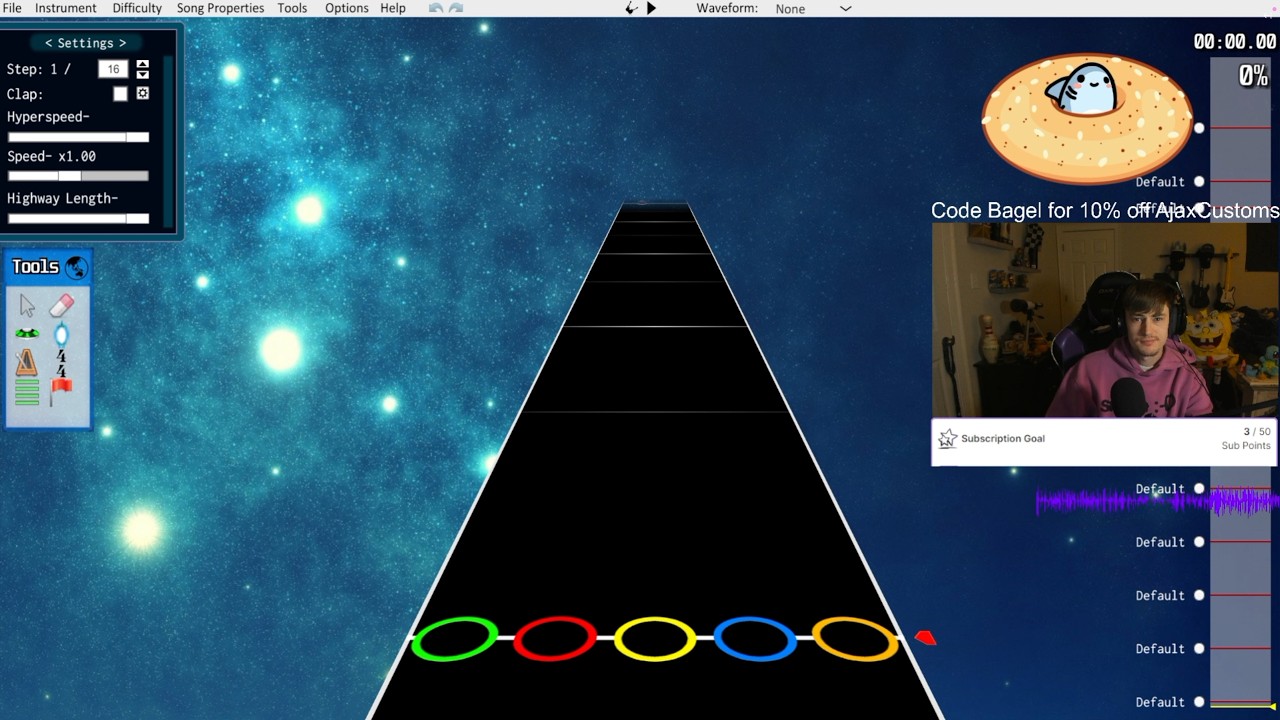The height and width of the screenshot is (720, 1280).
Task: Click the song timeline scrollbar
Action: tap(1241, 383)
